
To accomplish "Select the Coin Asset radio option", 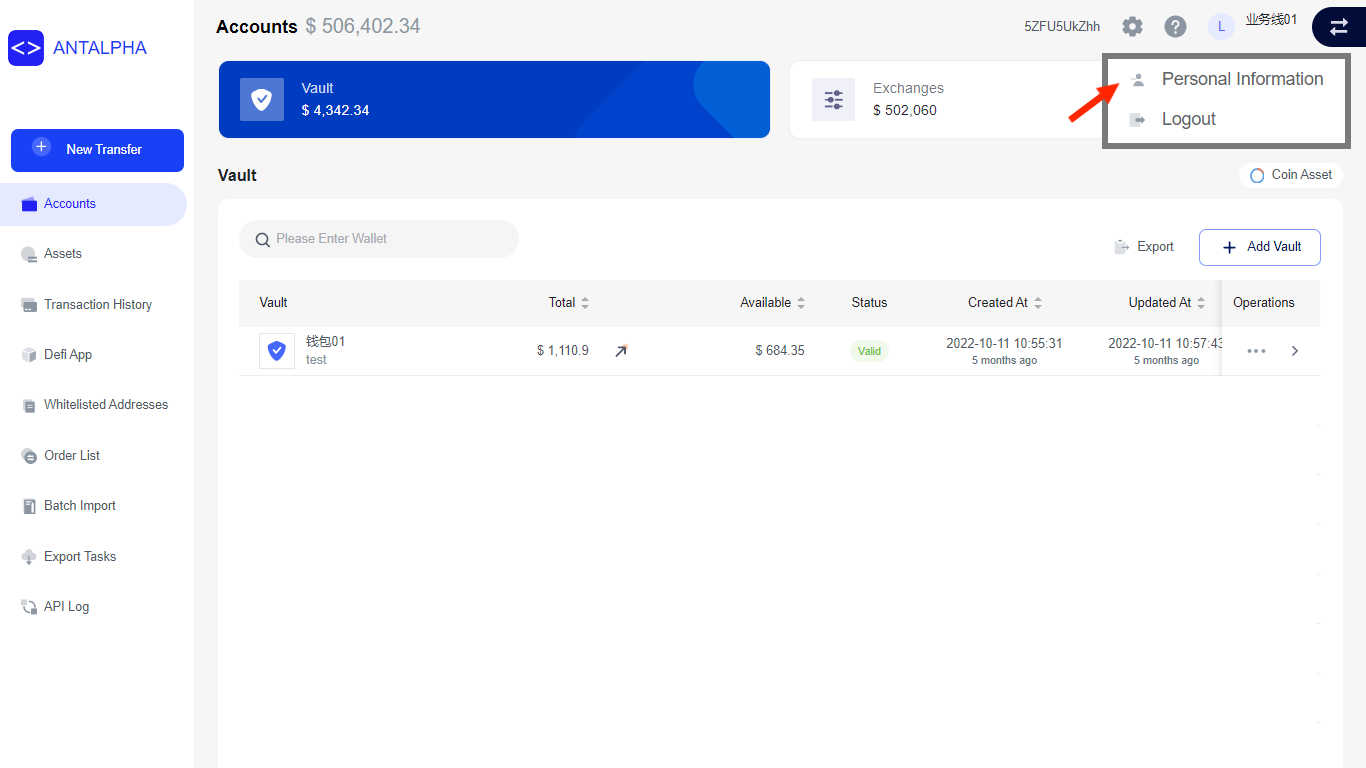I will tap(1257, 175).
